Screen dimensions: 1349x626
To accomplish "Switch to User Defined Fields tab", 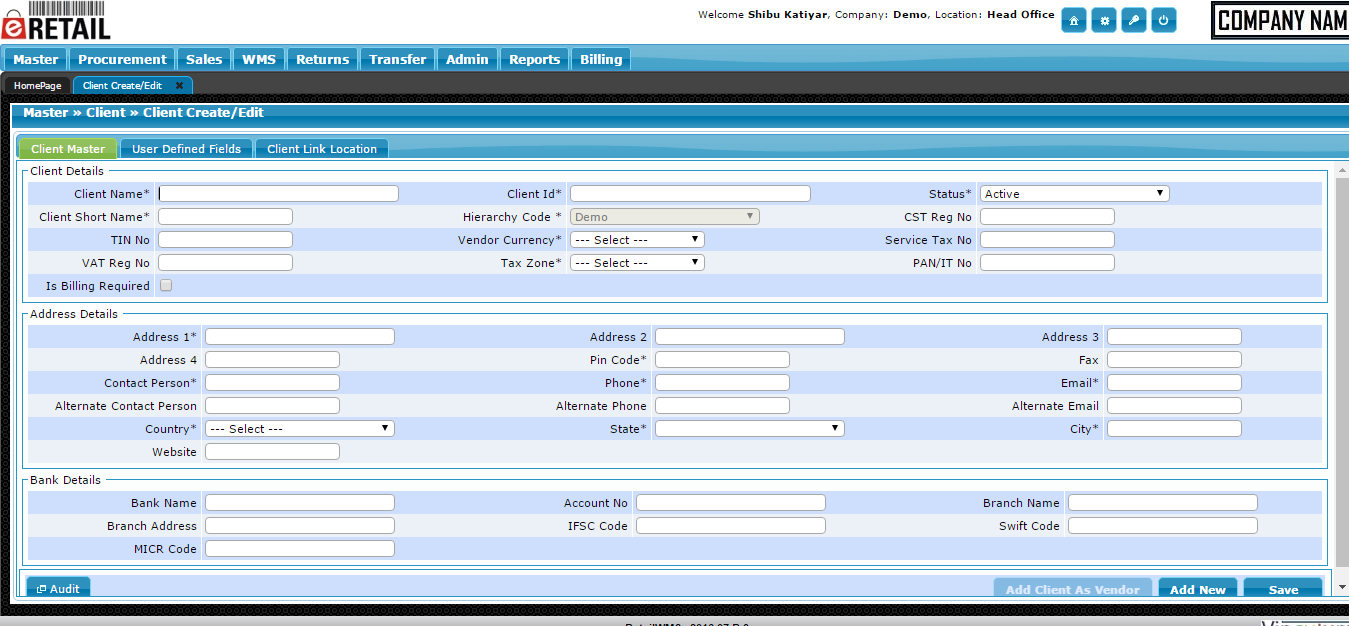I will click(187, 149).
